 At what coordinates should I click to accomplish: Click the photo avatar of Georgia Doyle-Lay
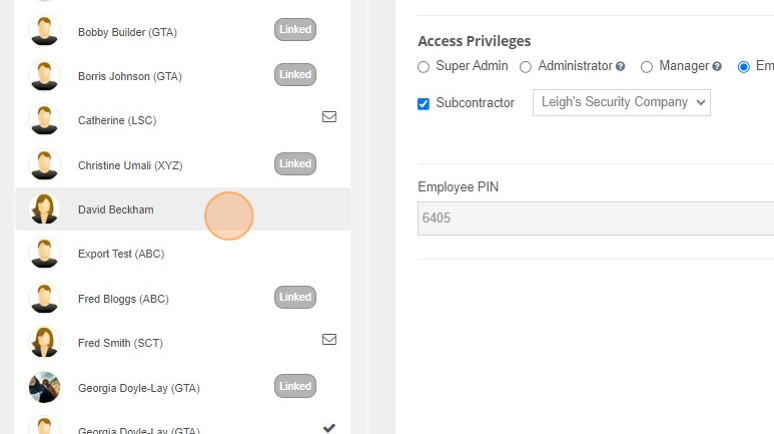pos(44,387)
